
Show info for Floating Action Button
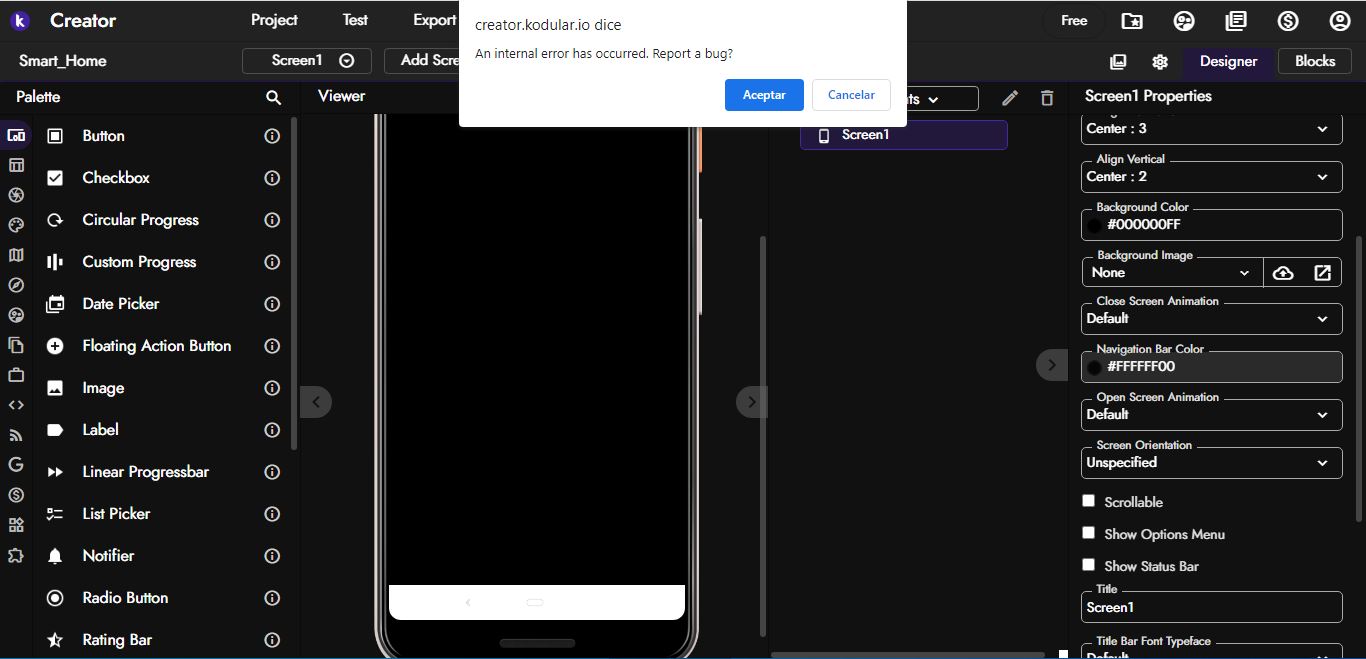(272, 346)
